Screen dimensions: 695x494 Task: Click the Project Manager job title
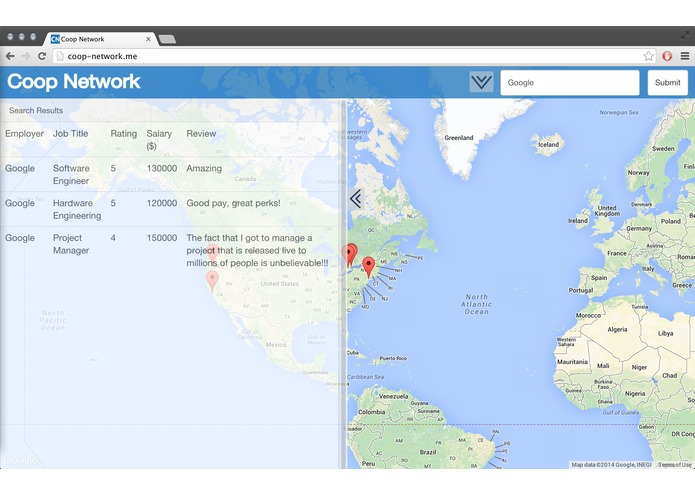(71, 244)
